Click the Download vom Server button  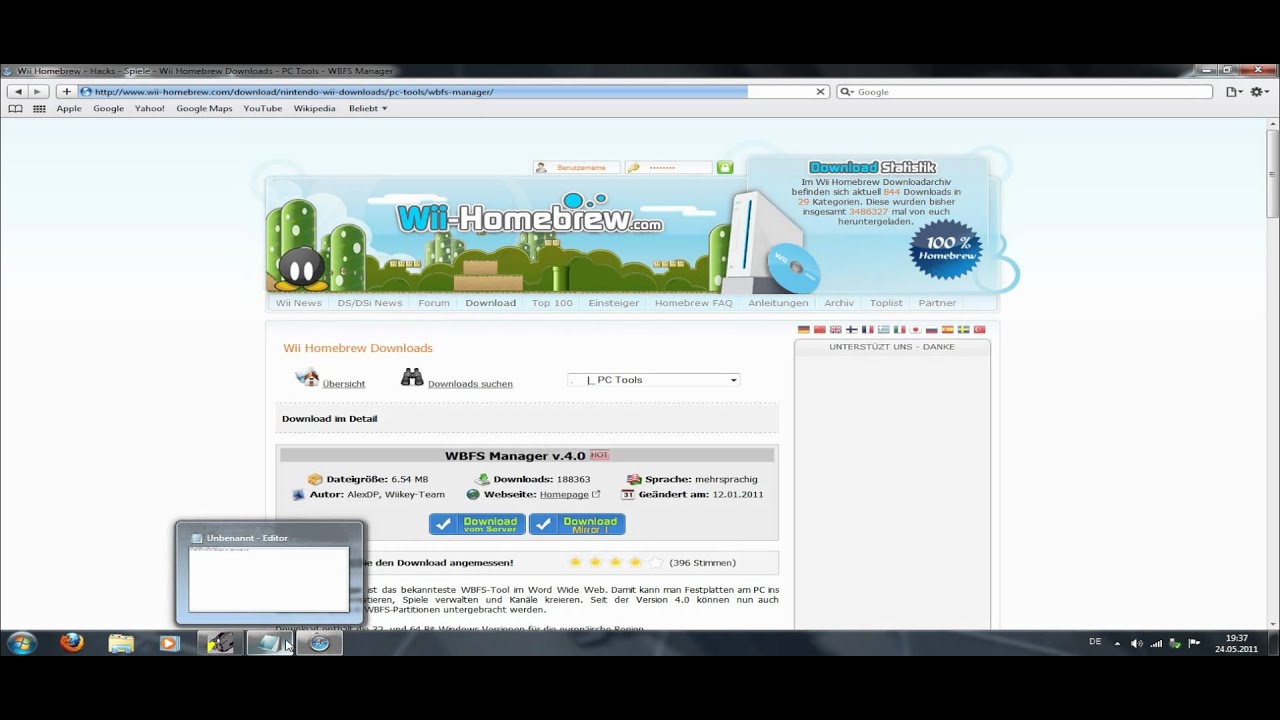(477, 524)
